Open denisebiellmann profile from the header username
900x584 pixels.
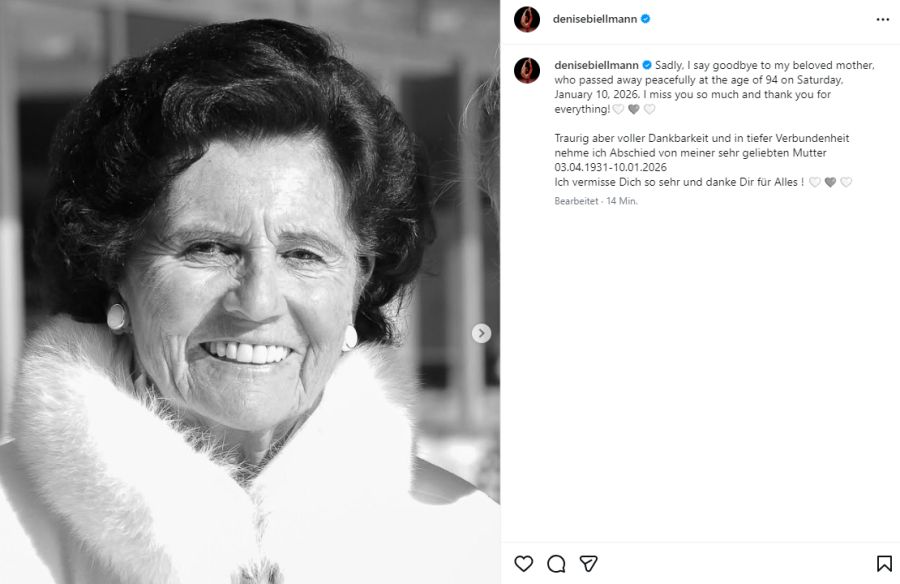click(595, 19)
